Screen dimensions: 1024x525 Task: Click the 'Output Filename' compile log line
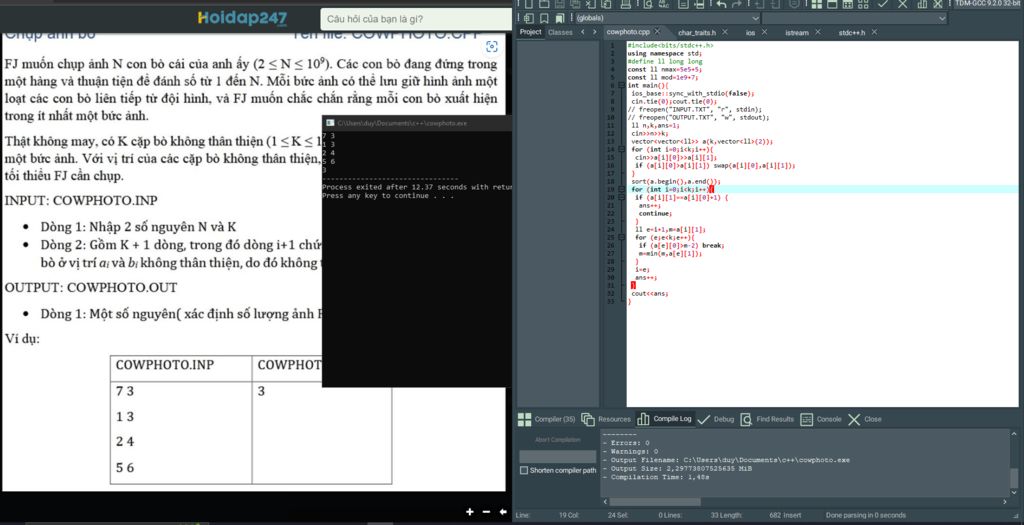[726, 460]
